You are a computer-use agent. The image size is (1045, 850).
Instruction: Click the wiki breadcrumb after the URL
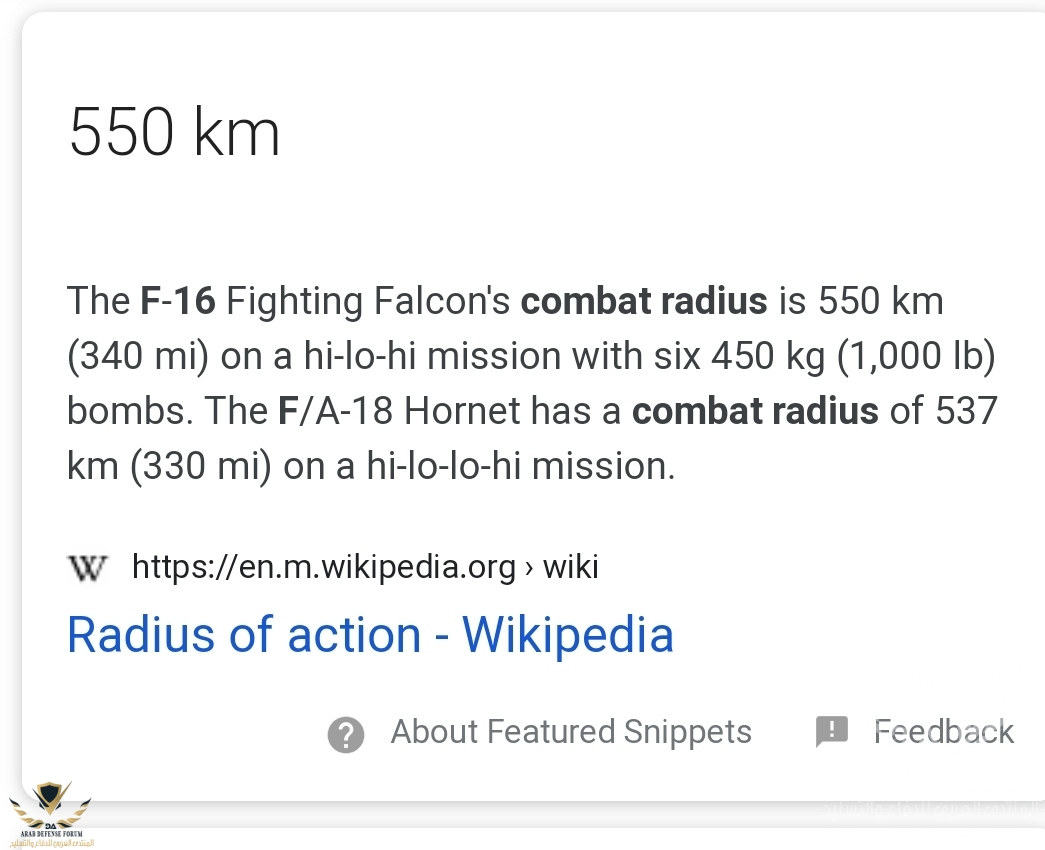tap(570, 568)
